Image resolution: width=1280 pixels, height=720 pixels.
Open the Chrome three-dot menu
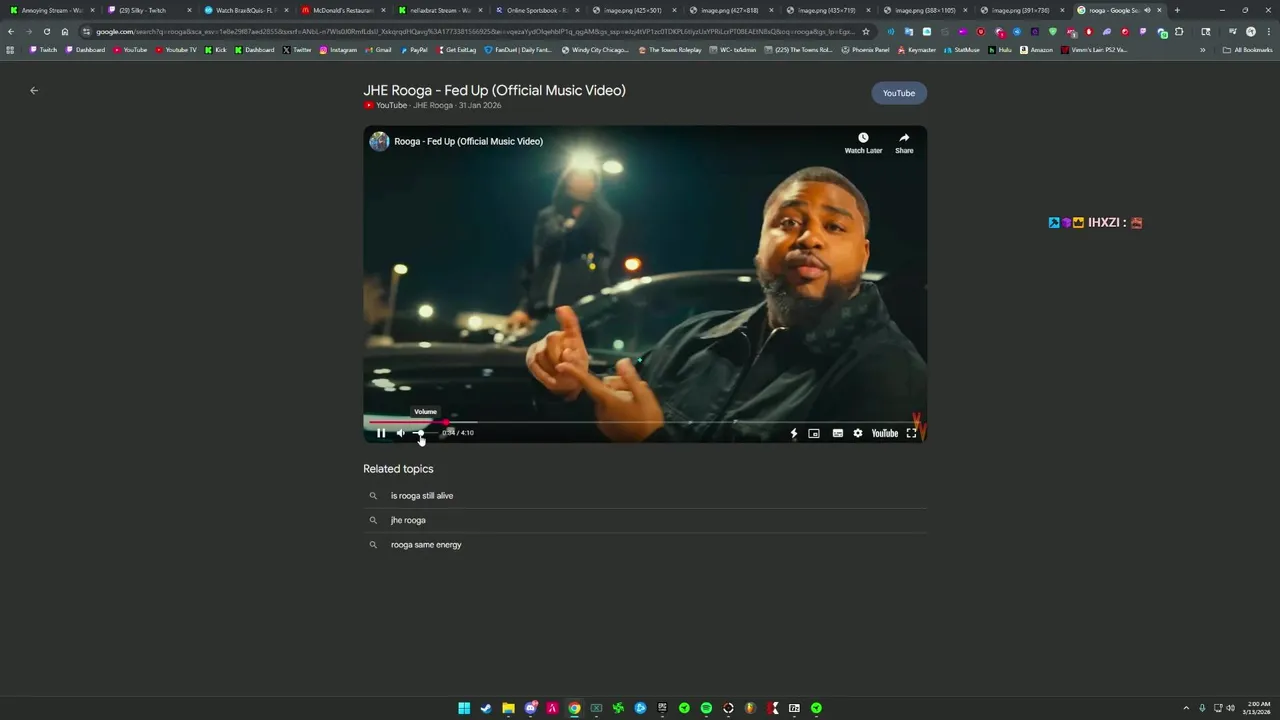click(1268, 31)
